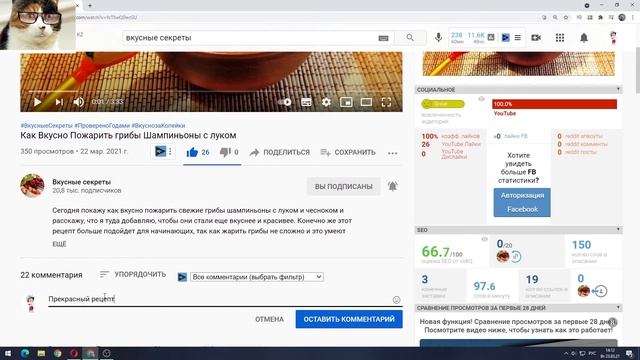Play the video
Screen dimensions: 640x360
click(37, 102)
